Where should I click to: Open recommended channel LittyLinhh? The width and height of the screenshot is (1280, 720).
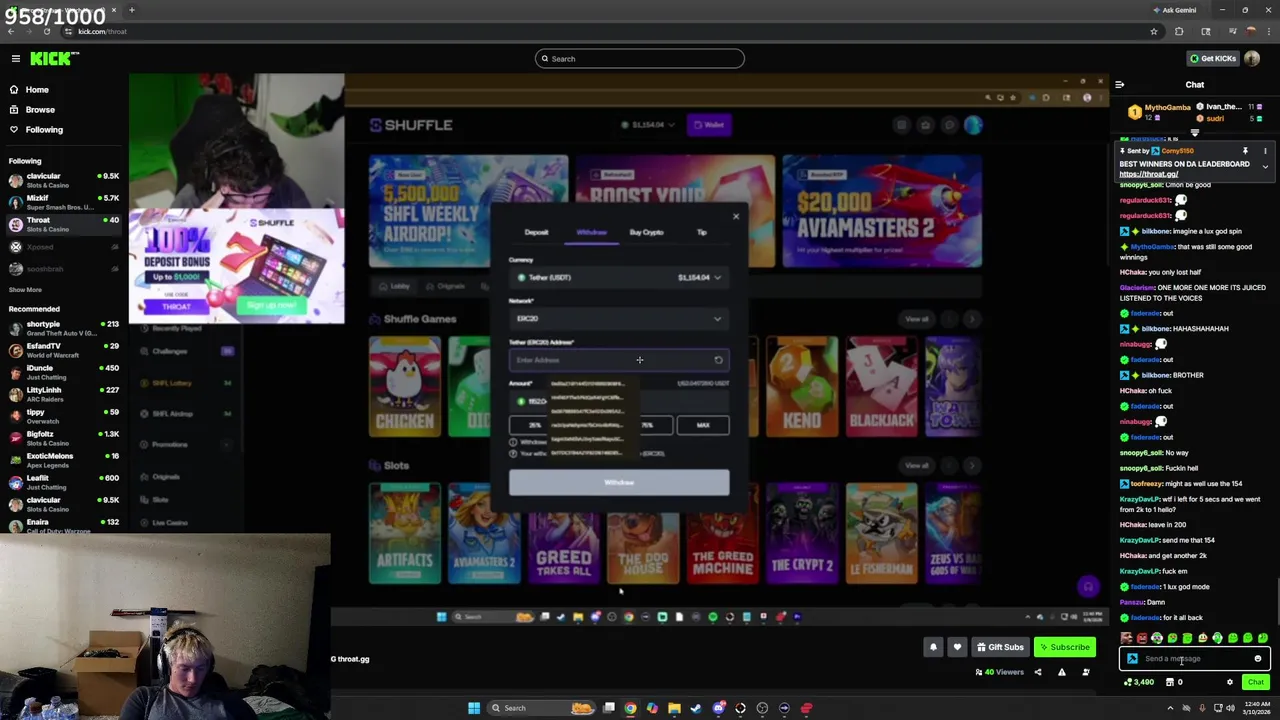coord(62,394)
